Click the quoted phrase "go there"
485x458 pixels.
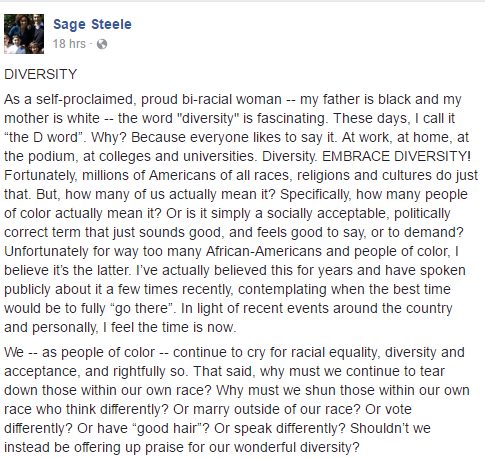(x=142, y=308)
